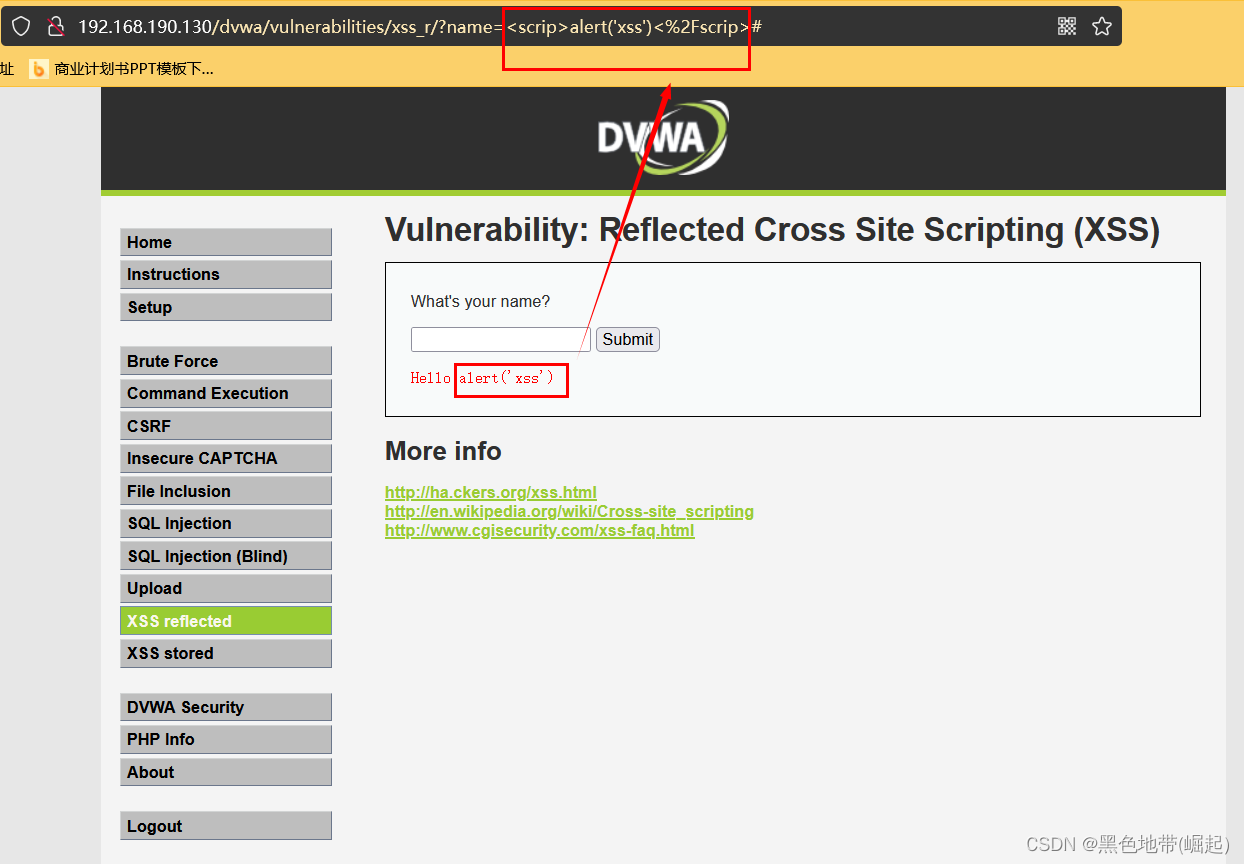
Task: Open the Home page from sidebar
Action: (x=225, y=242)
